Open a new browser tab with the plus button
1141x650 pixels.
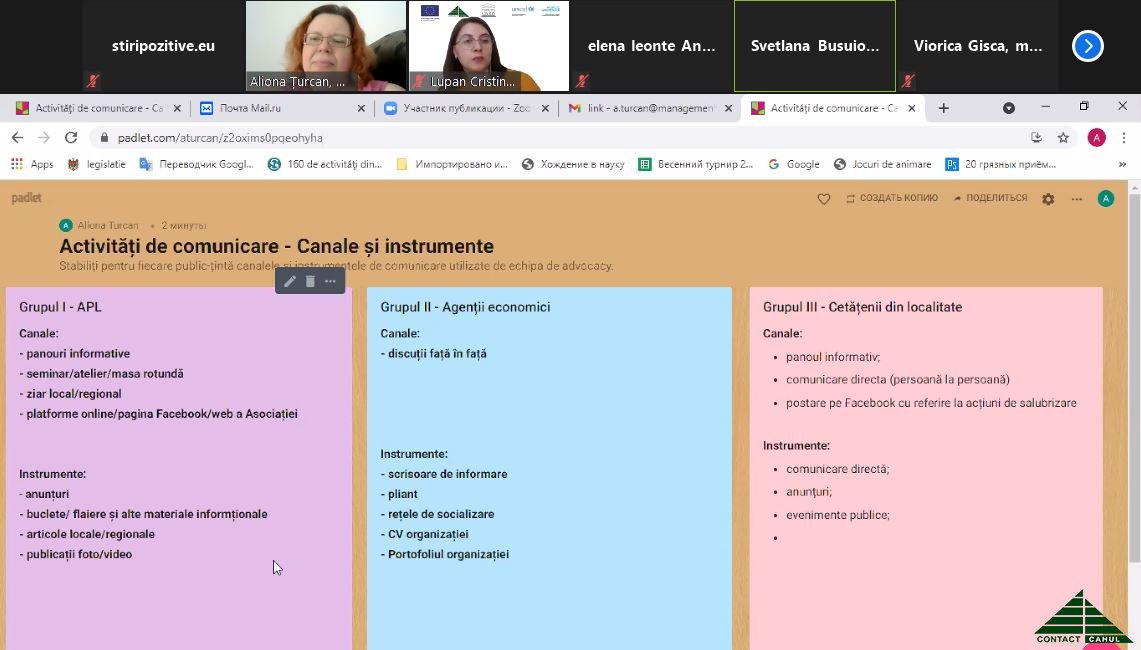click(x=943, y=108)
